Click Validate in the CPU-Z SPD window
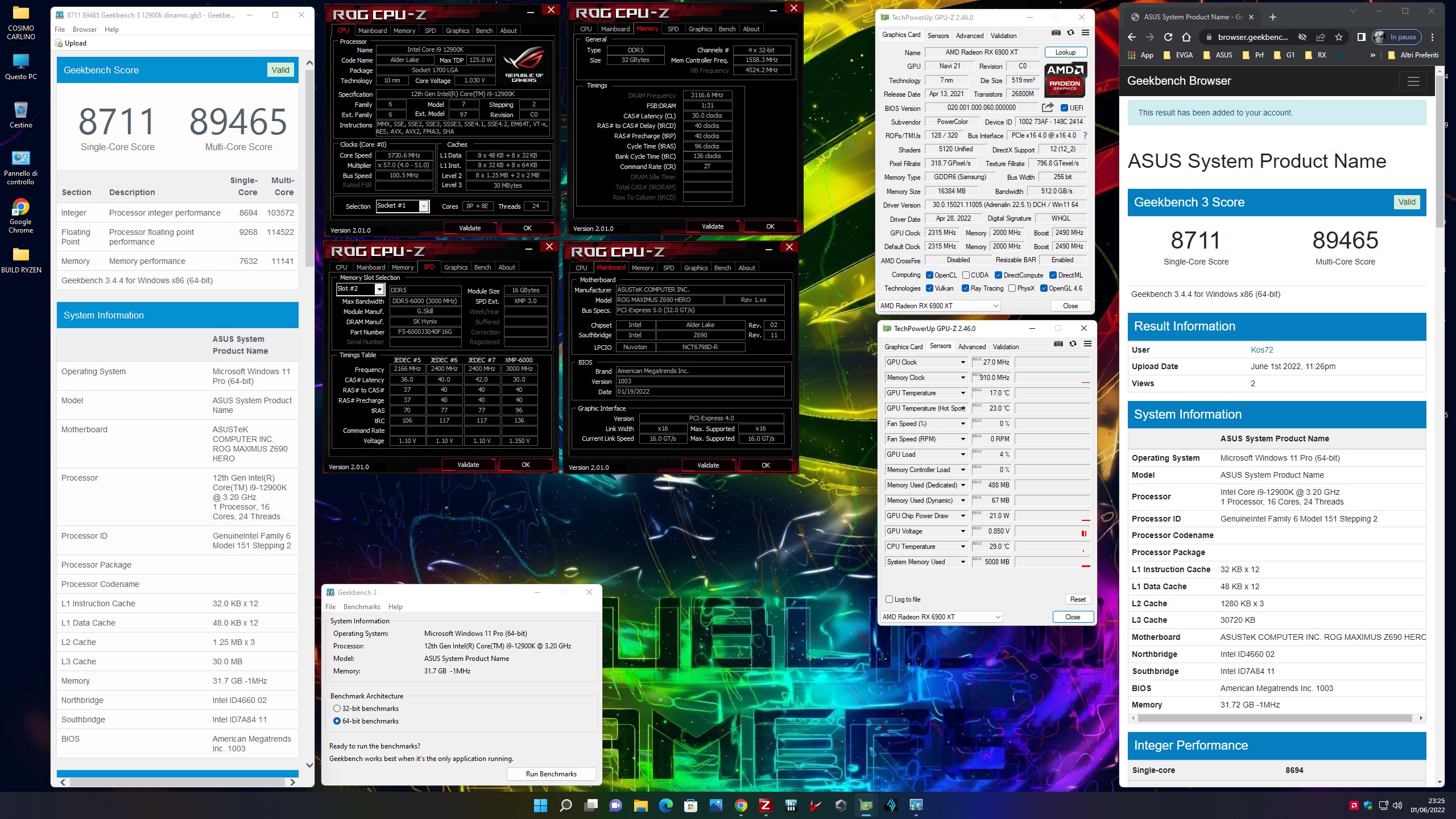This screenshot has width=1456, height=819. (x=468, y=465)
